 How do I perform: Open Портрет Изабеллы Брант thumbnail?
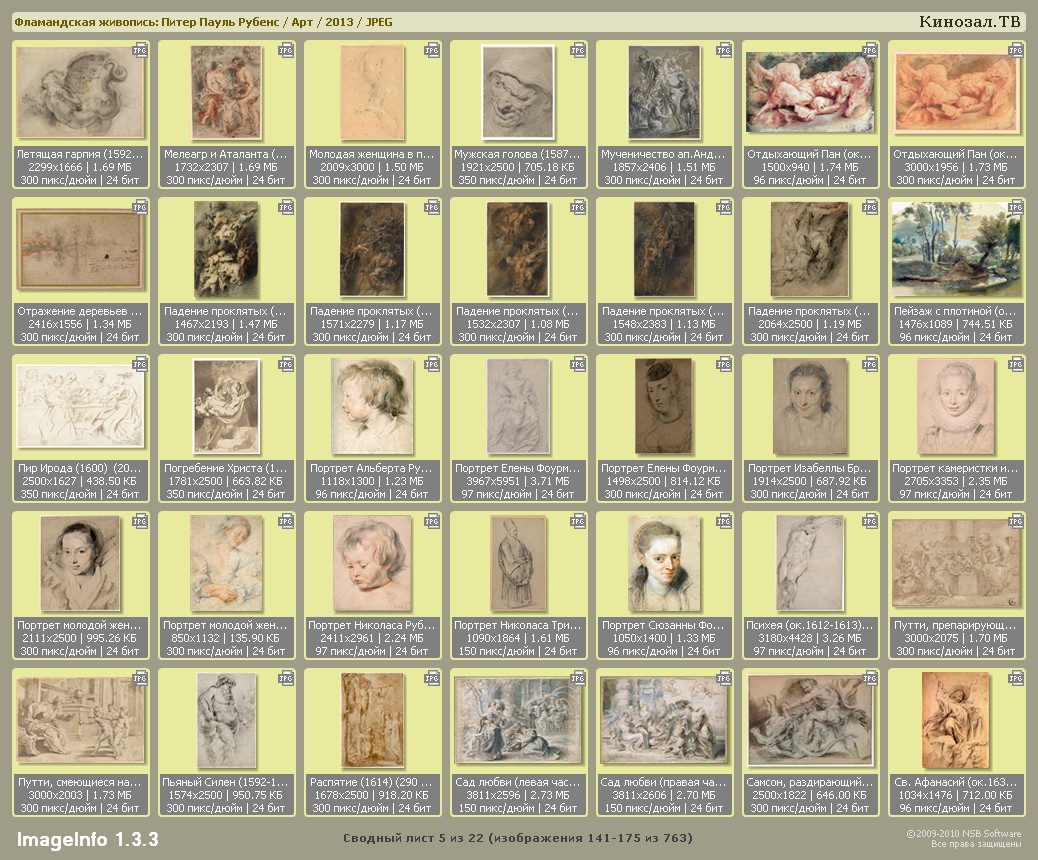click(x=810, y=405)
